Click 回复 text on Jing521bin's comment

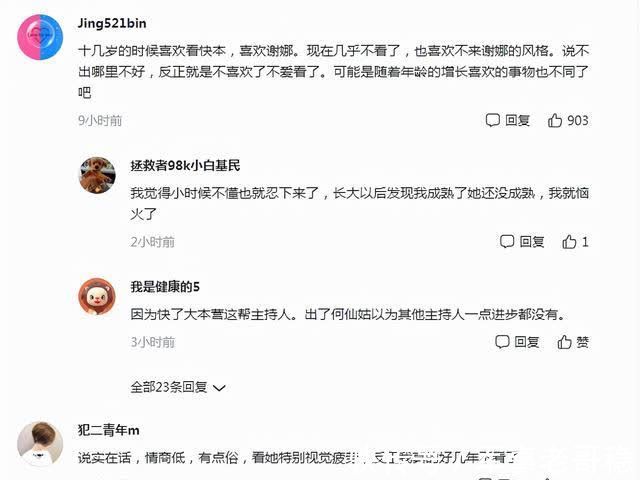click(518, 120)
